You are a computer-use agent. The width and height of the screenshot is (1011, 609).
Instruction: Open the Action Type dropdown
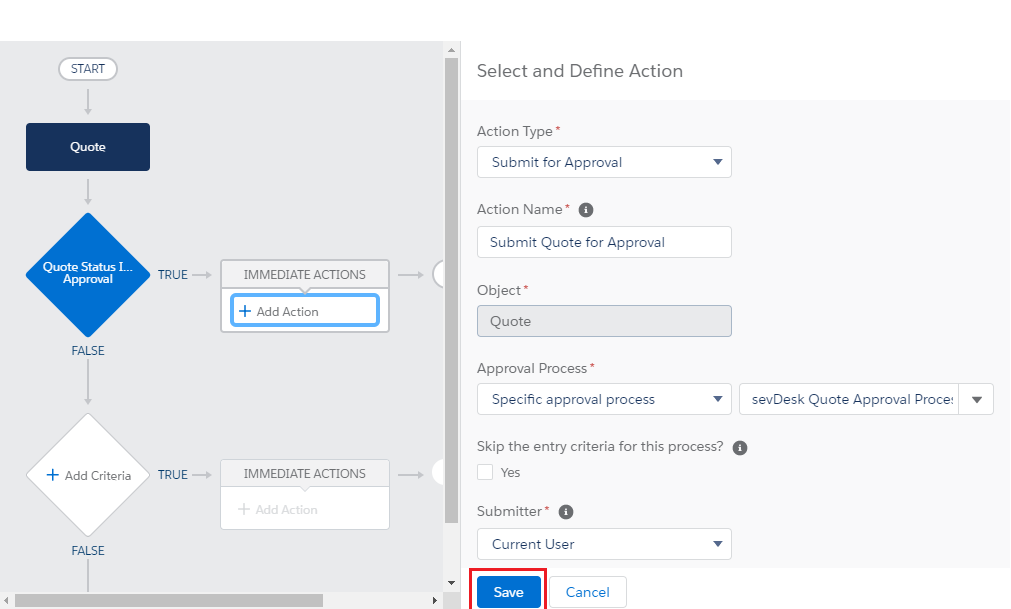click(x=604, y=162)
